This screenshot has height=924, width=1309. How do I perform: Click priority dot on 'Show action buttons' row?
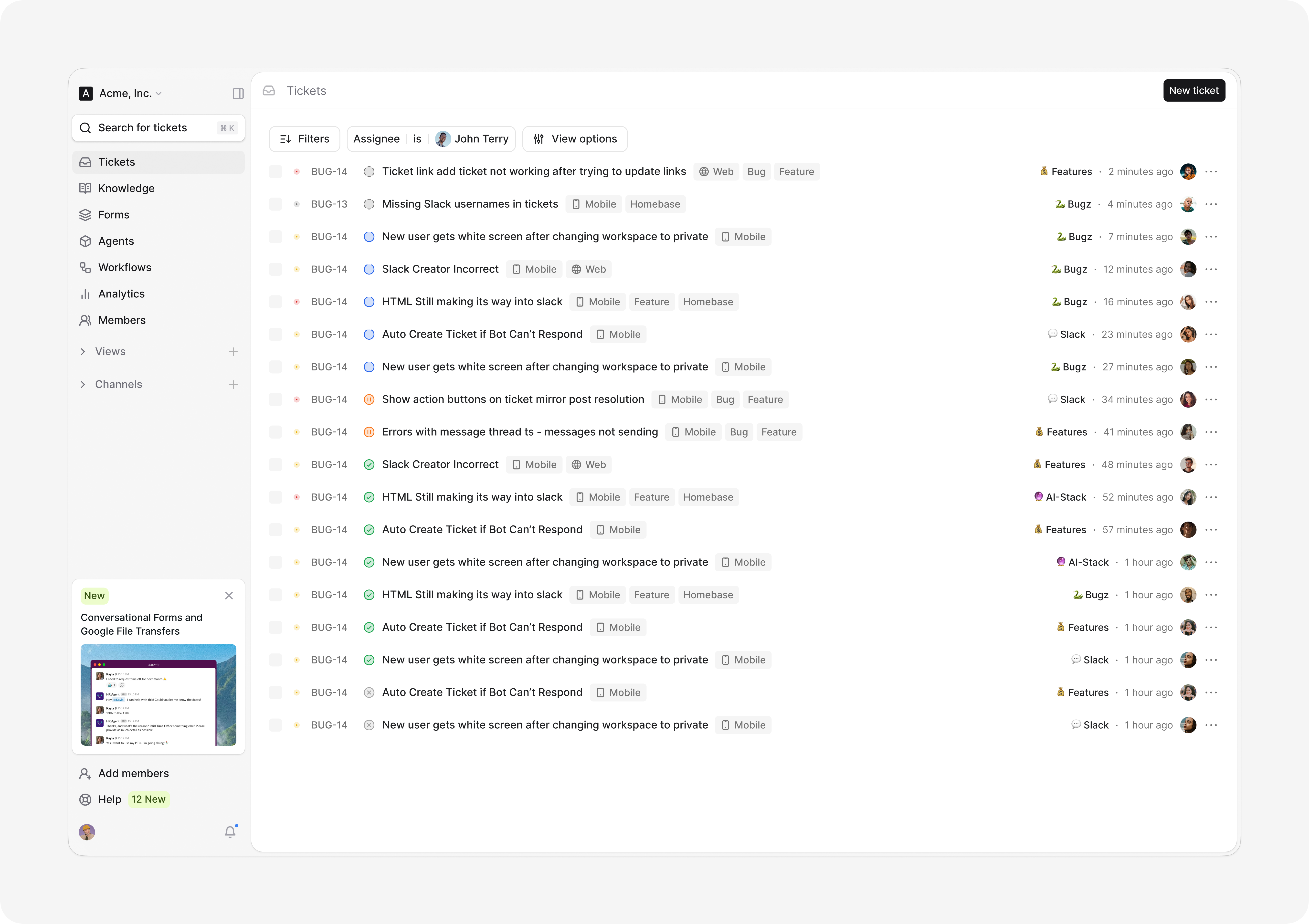(296, 399)
